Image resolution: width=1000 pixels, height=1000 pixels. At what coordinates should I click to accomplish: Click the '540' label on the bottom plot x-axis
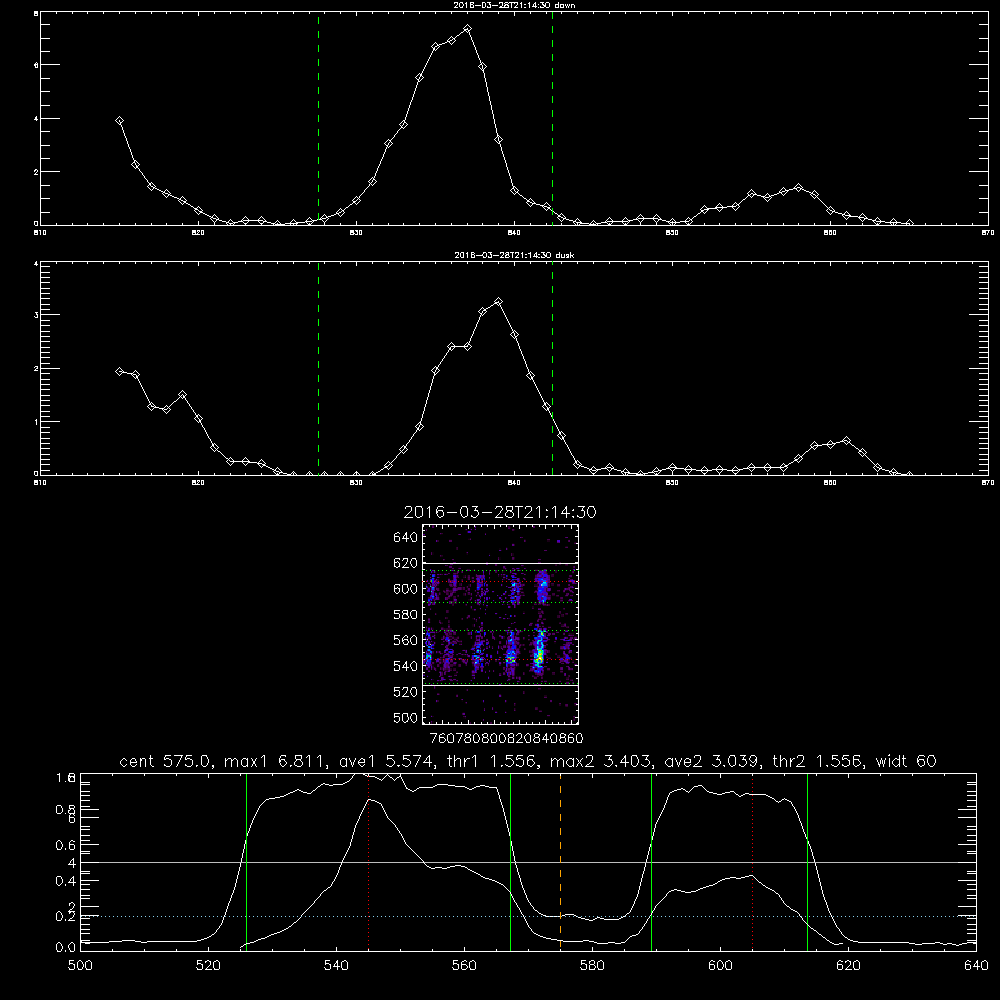coord(336,965)
